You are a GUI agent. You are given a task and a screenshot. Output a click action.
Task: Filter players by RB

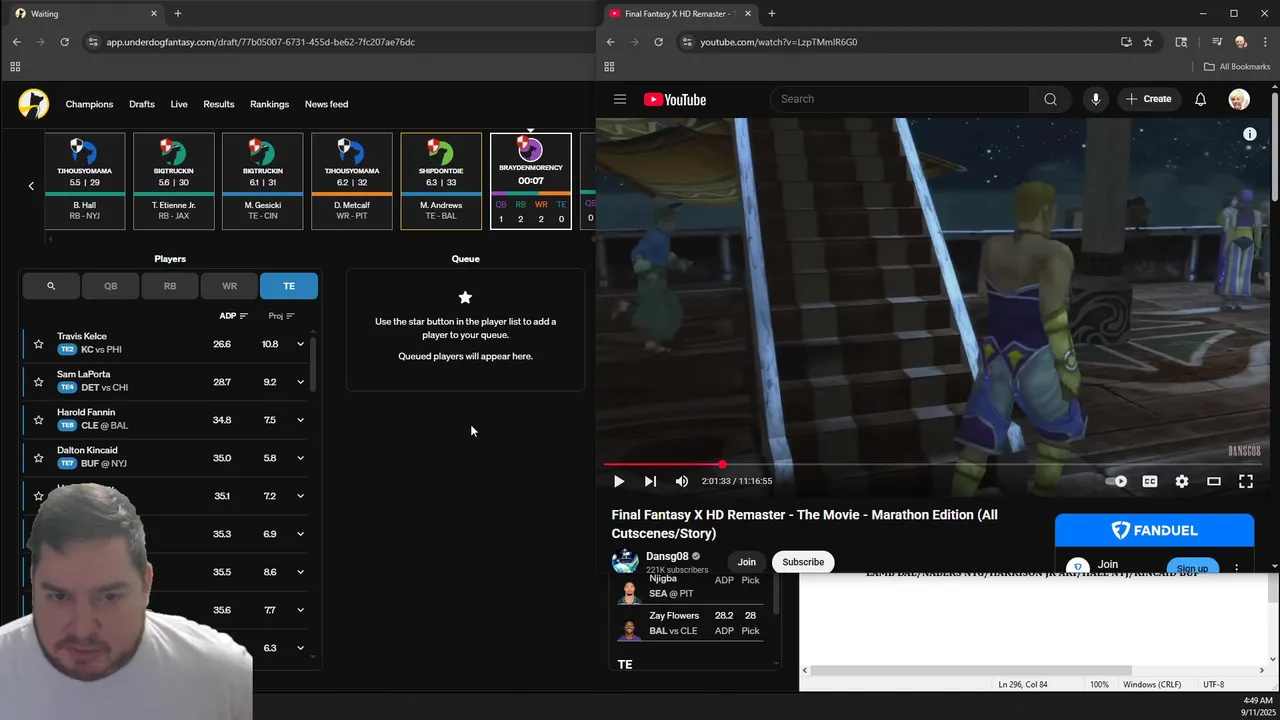[170, 286]
